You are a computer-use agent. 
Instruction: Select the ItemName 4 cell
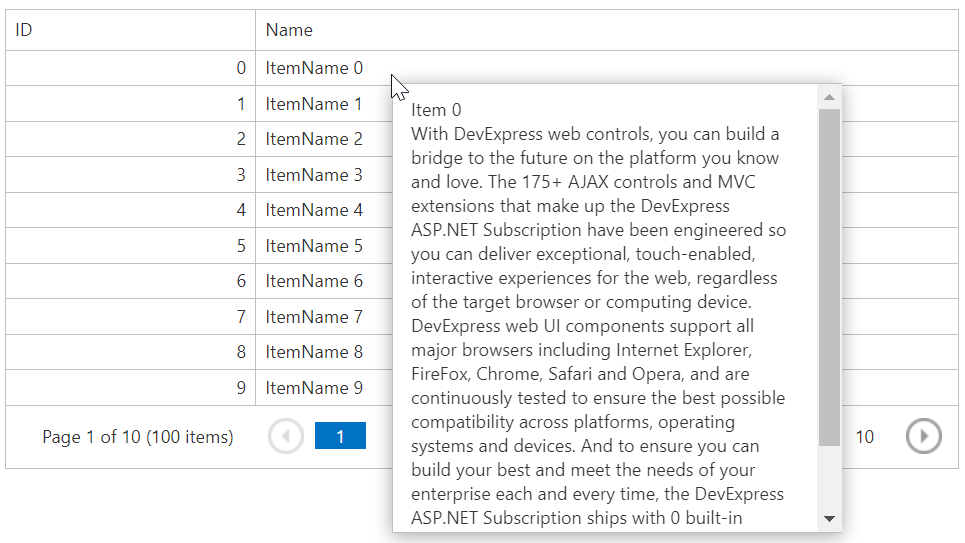(x=324, y=210)
